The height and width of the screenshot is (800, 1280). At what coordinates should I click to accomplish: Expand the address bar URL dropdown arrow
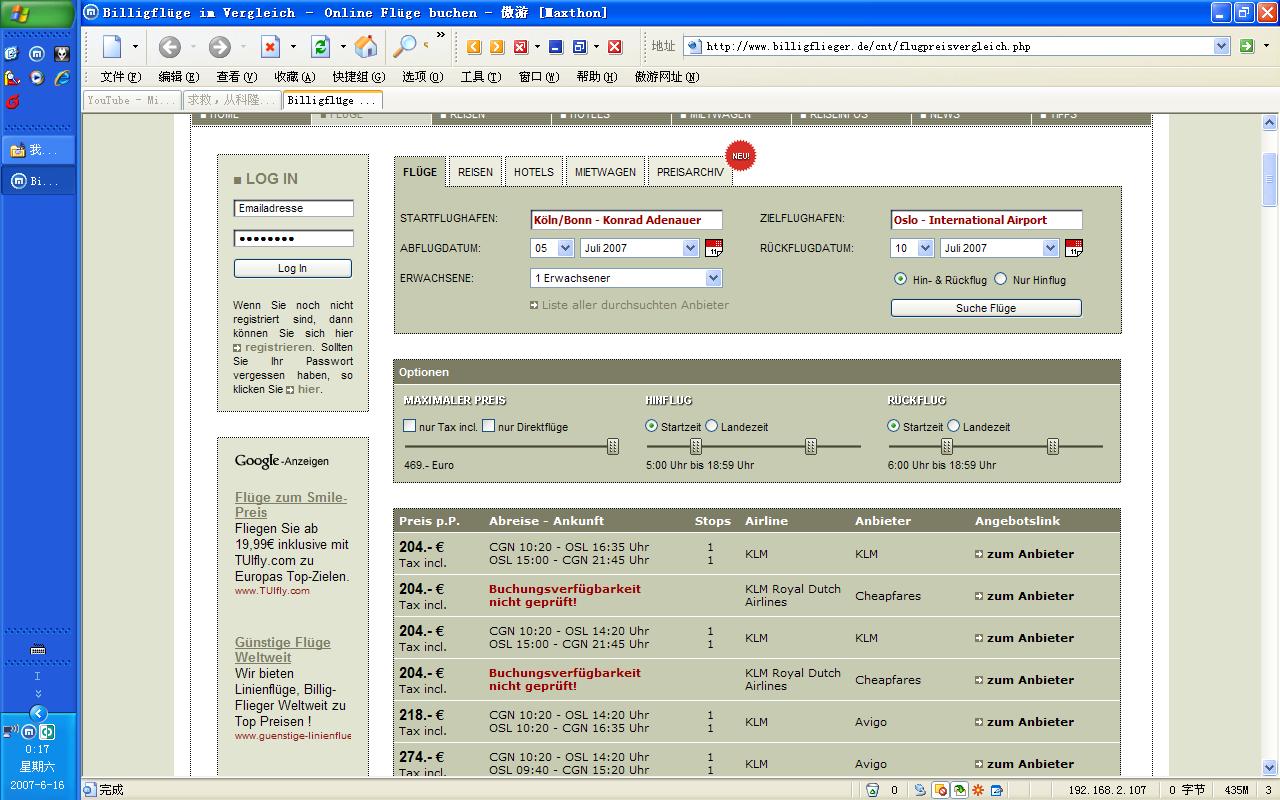[x=1221, y=46]
